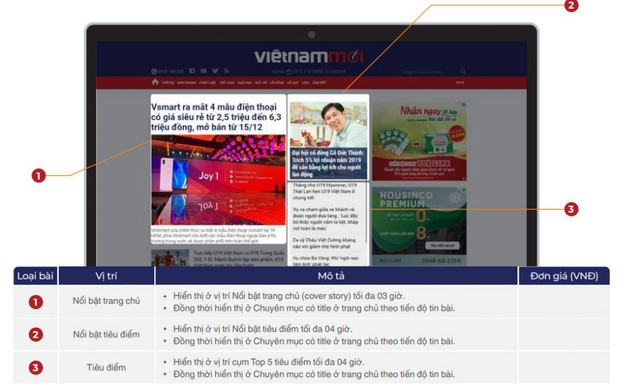Expand the three-dots more menu in navigation
Viewport: 640px width, 384px height.
click(x=460, y=82)
